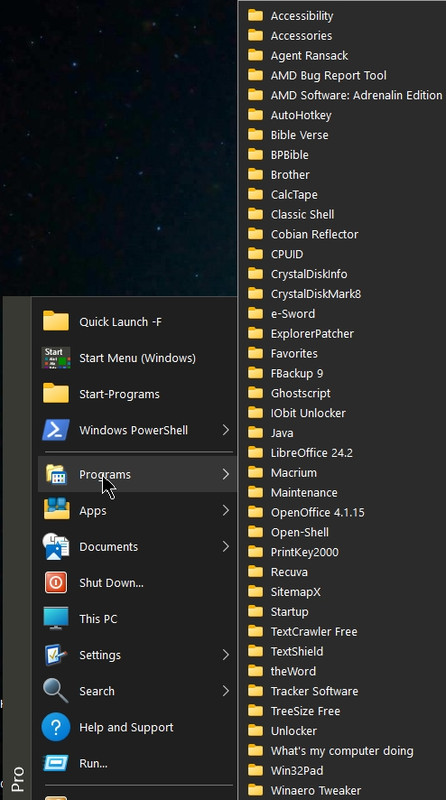Click the folder icon beside AutoHotkey
This screenshot has width=446, height=800.
[x=255, y=115]
